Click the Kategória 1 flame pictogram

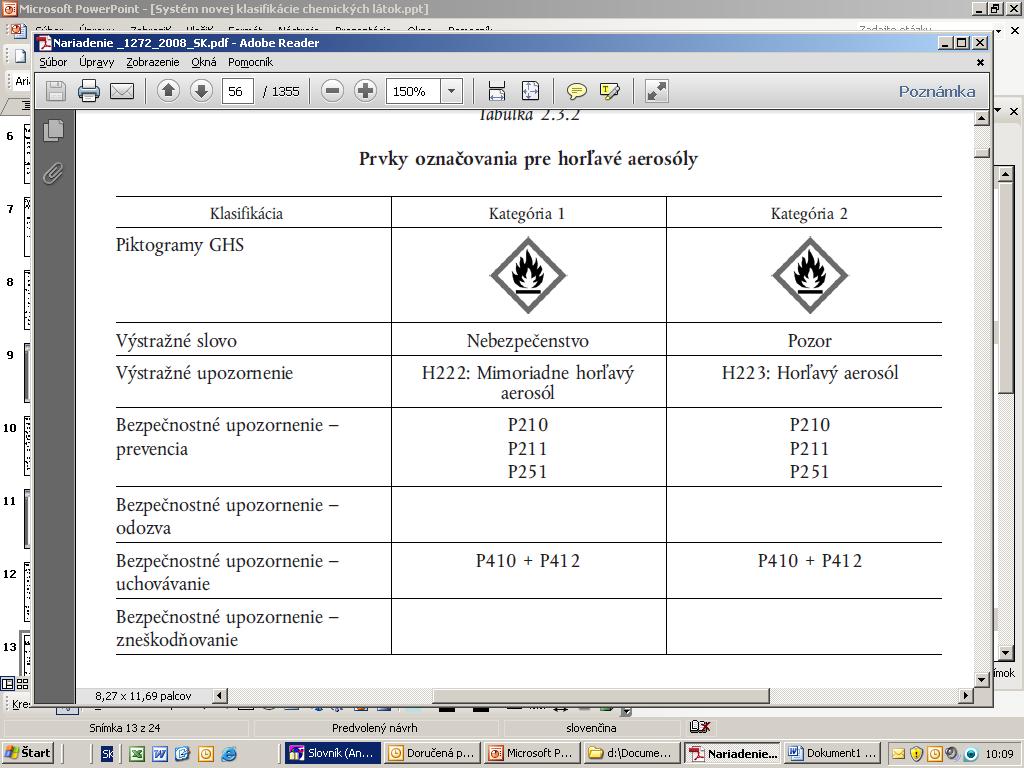(x=528, y=275)
